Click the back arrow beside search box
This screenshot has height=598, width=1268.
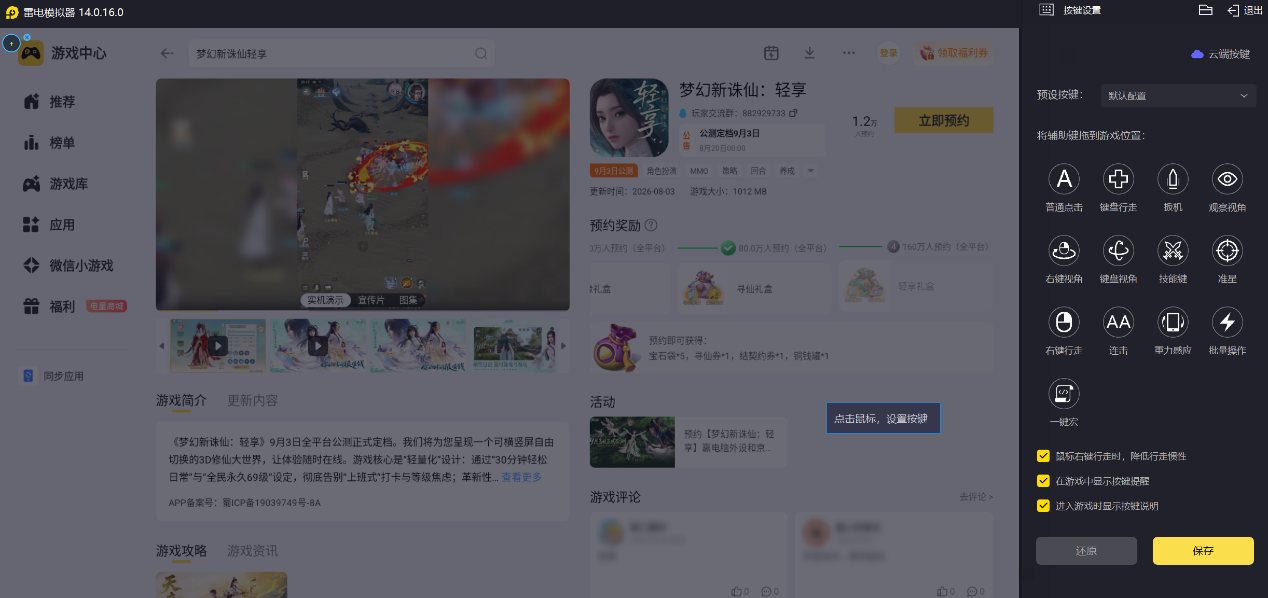(167, 53)
